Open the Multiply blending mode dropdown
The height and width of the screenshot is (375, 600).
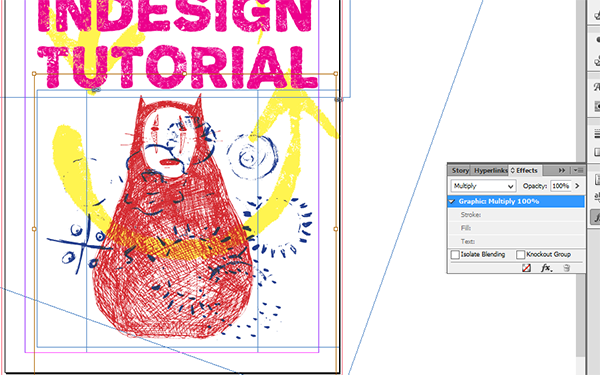483,186
